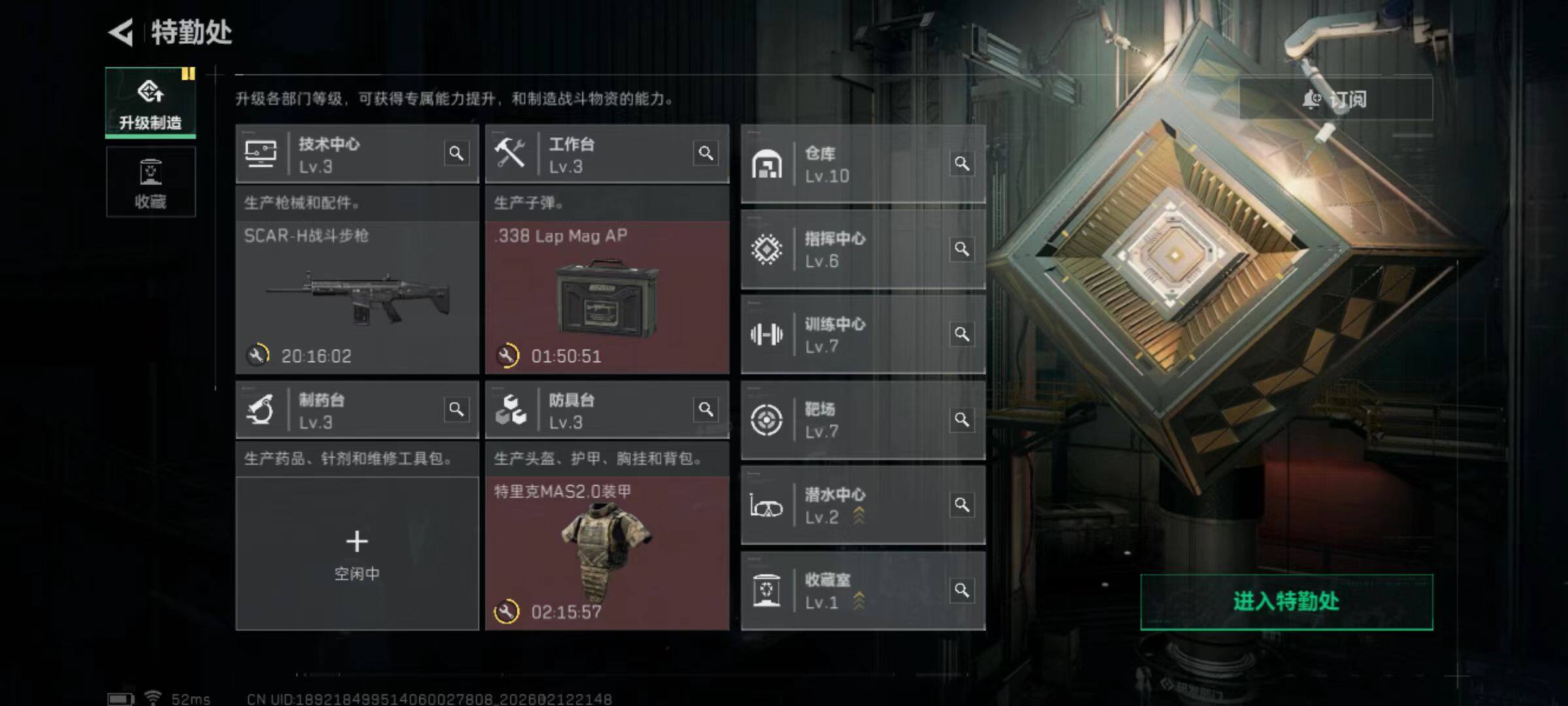The image size is (1568, 706).
Task: Click the magnifier on 防具台 panel
Action: tap(706, 410)
